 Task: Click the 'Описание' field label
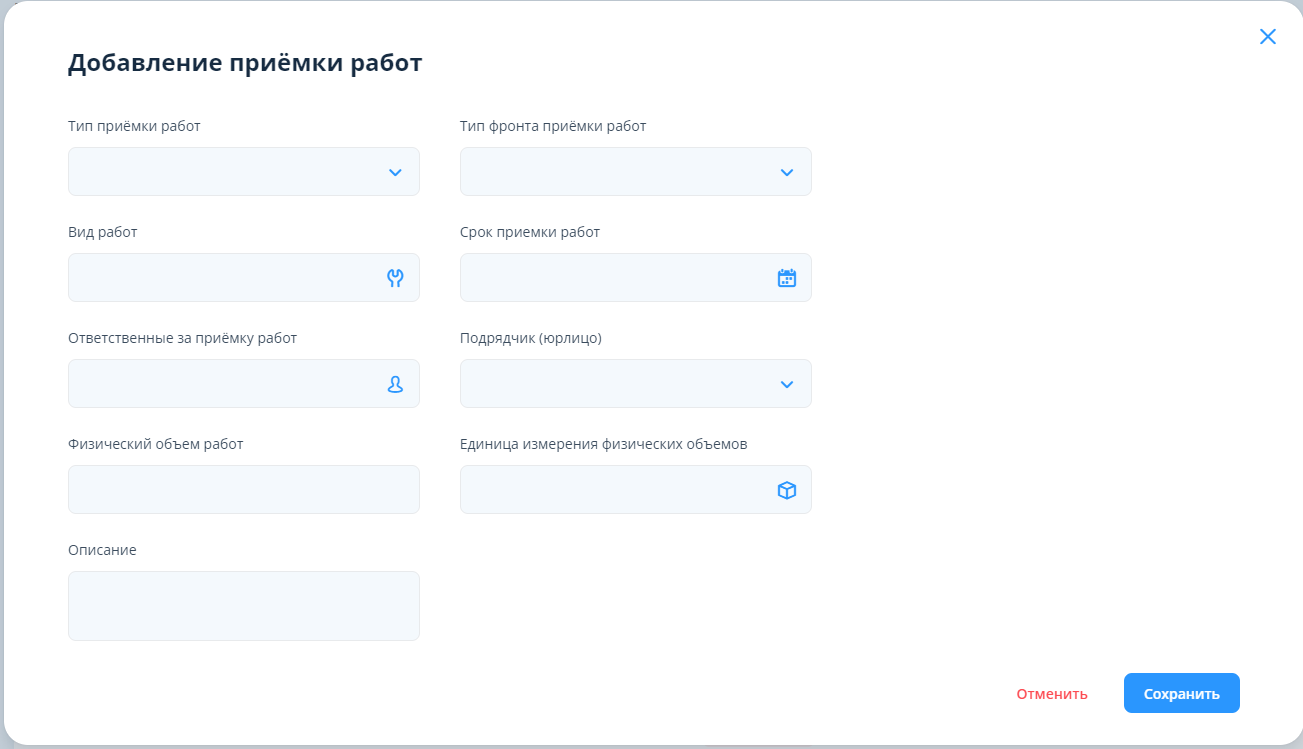[102, 550]
